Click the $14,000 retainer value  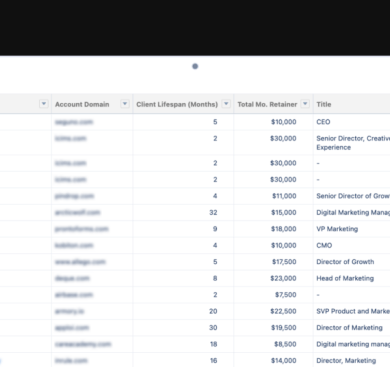(x=284, y=360)
